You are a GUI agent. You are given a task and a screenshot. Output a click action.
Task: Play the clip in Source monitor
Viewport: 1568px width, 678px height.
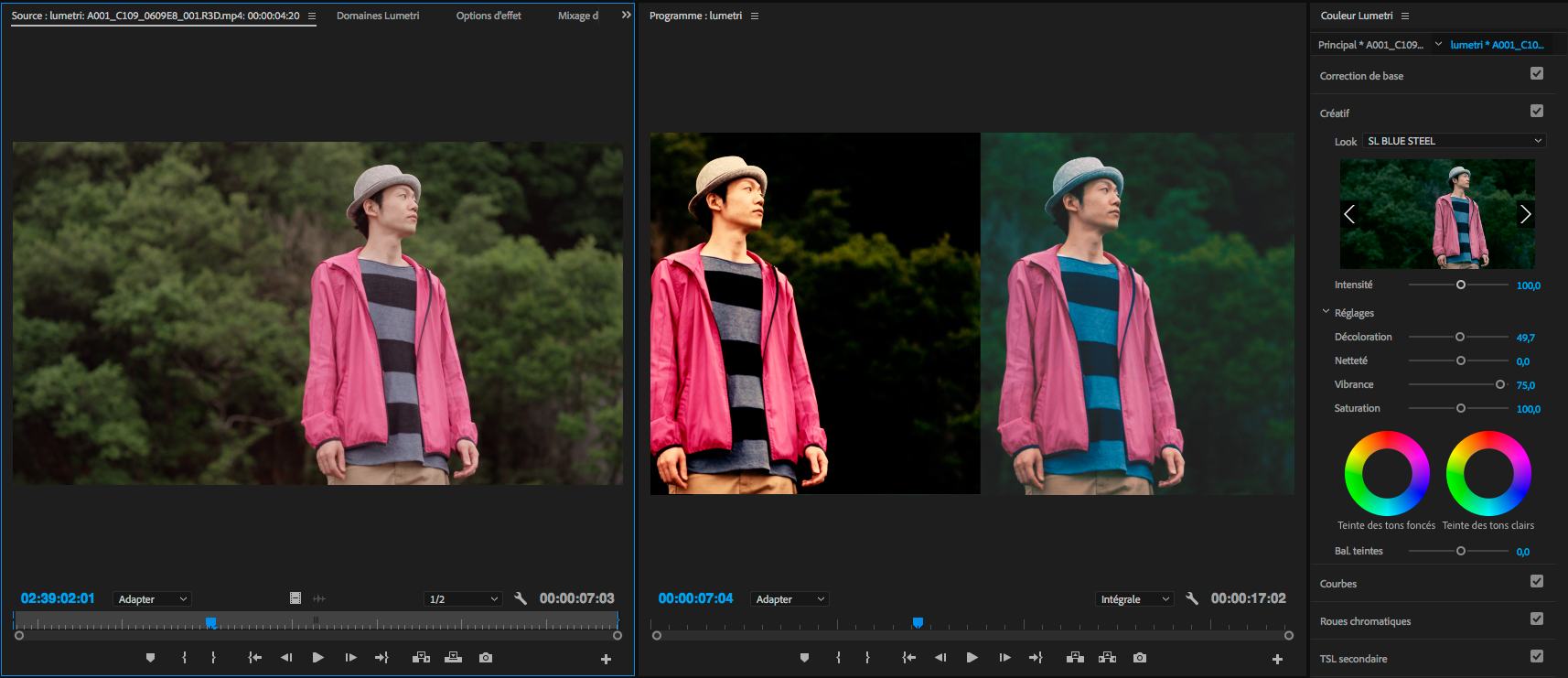pyautogui.click(x=317, y=658)
